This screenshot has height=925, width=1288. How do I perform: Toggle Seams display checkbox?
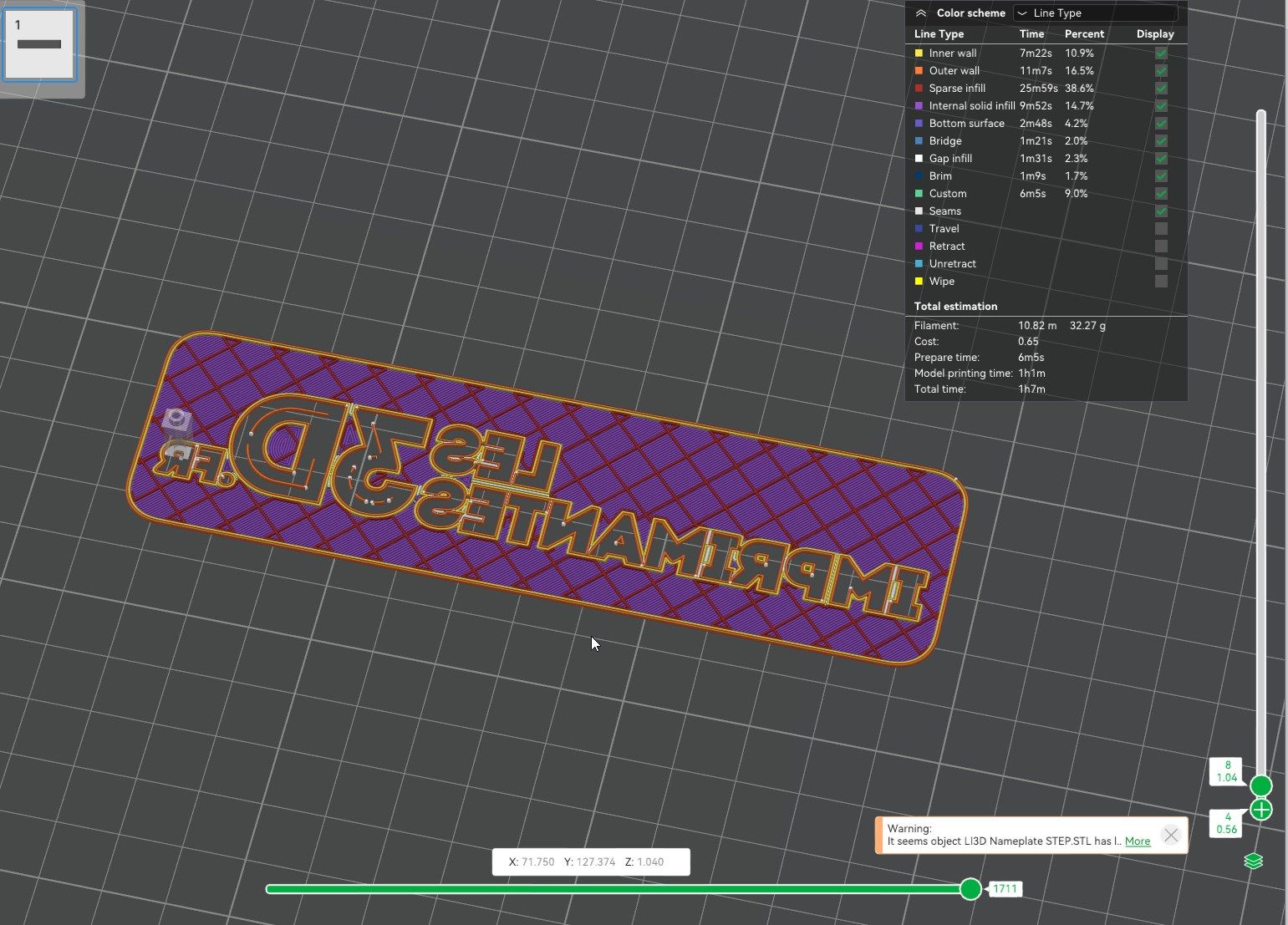point(1161,211)
